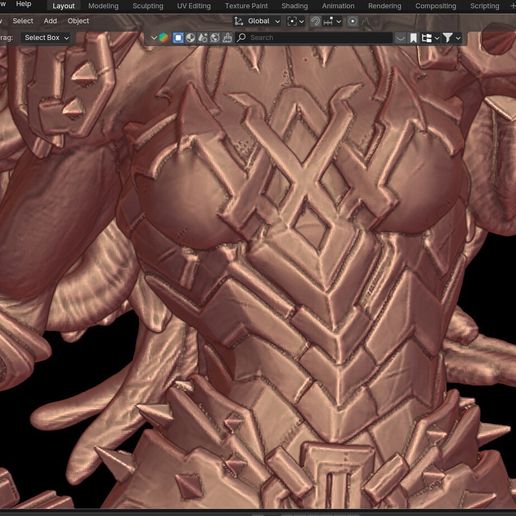The width and height of the screenshot is (516, 516).
Task: Toggle proportional editing circle icon
Action: coord(353,21)
